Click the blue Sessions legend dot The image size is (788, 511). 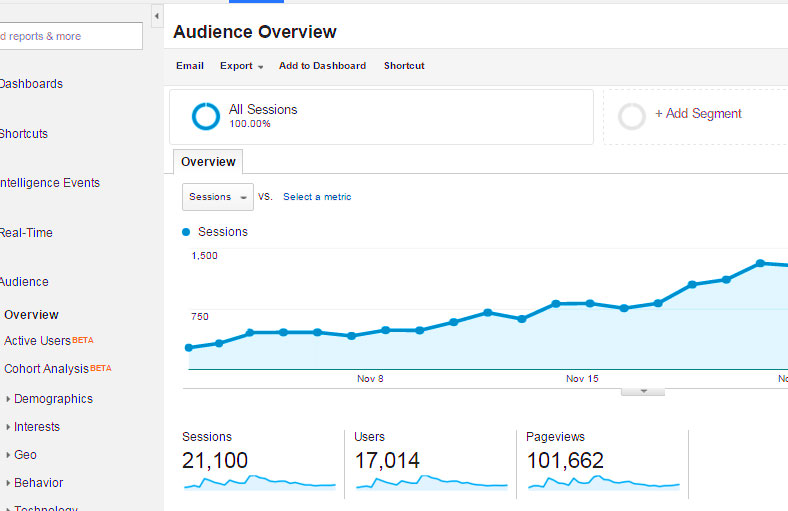(x=186, y=232)
